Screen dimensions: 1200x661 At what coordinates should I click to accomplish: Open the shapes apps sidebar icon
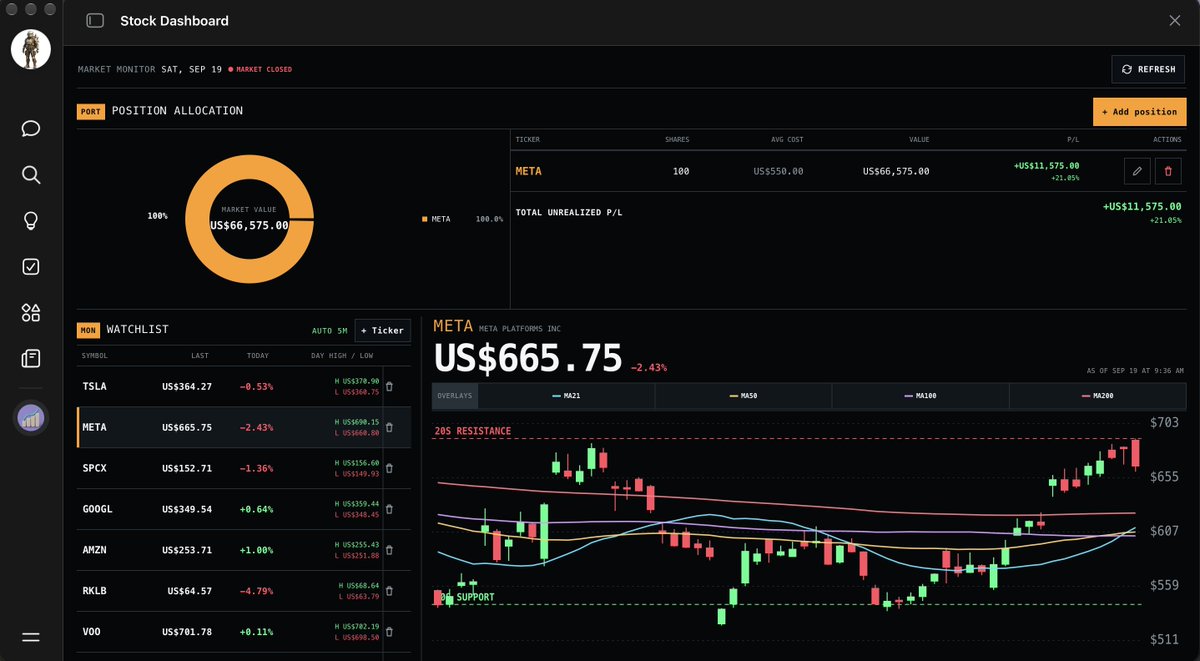(31, 313)
